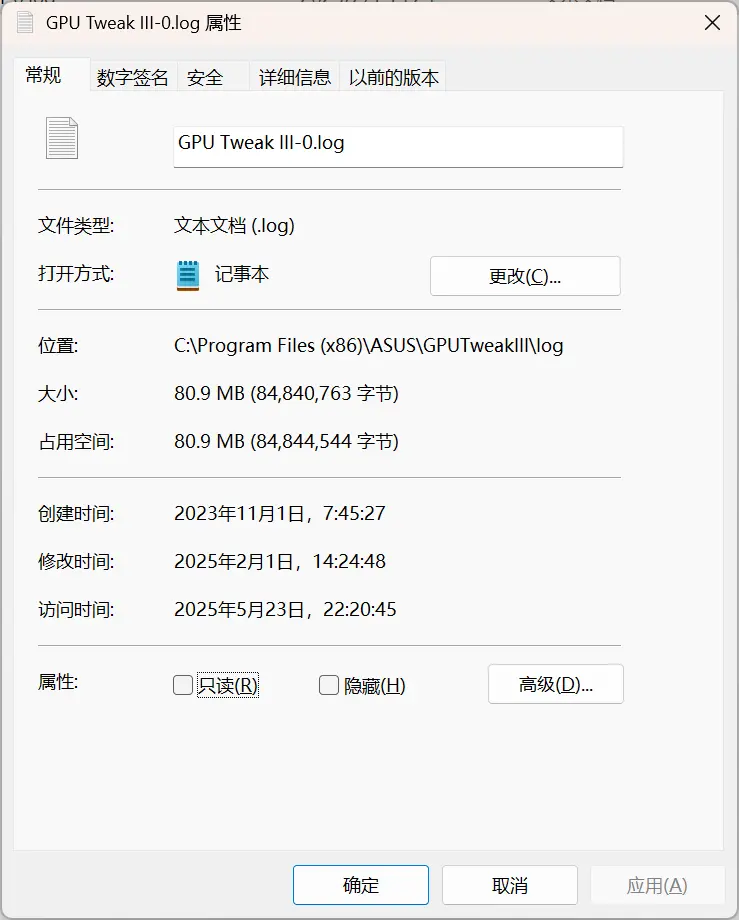739x920 pixels.
Task: Confirm with the 确定 button
Action: coord(361,885)
